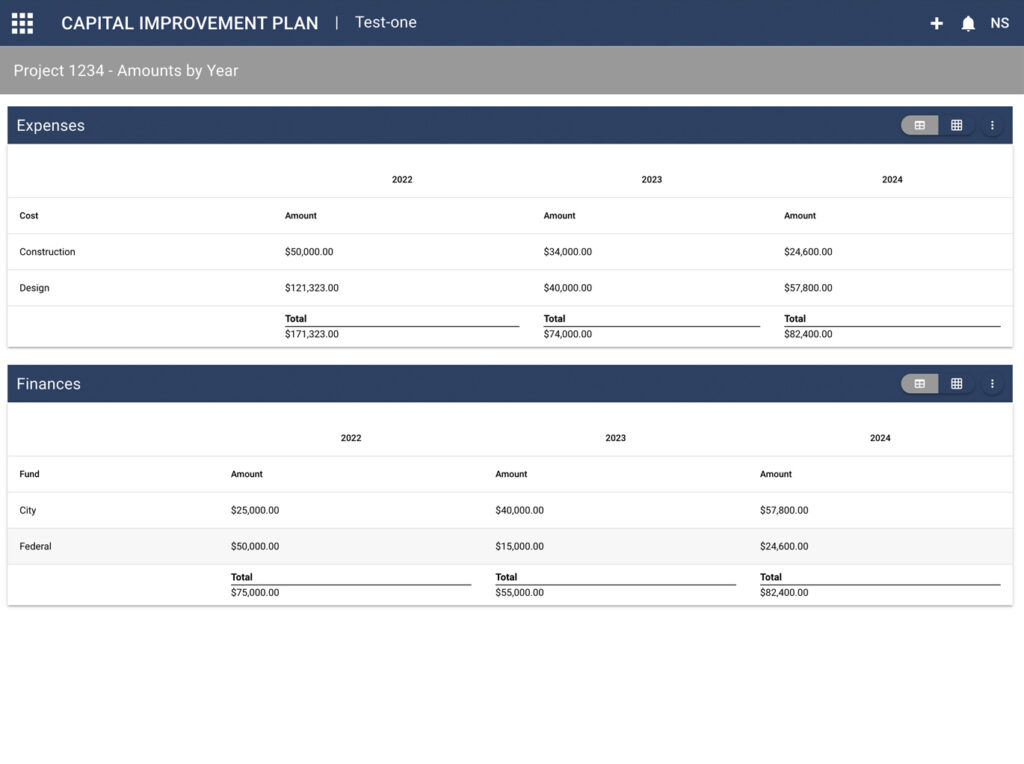Toggle the selected view segment in Expenses
The width and height of the screenshot is (1024, 764).
coord(919,125)
